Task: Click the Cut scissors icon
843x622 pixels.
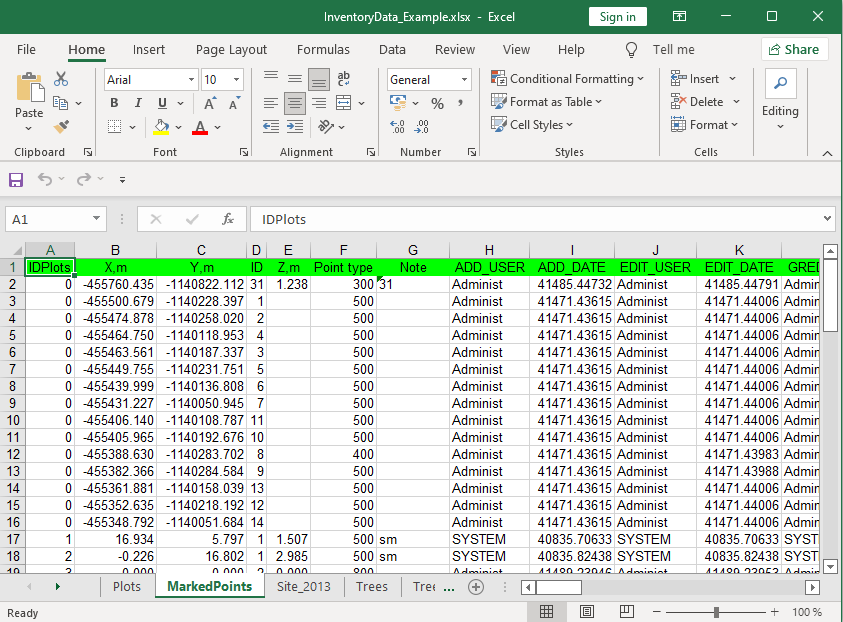Action: pos(61,79)
